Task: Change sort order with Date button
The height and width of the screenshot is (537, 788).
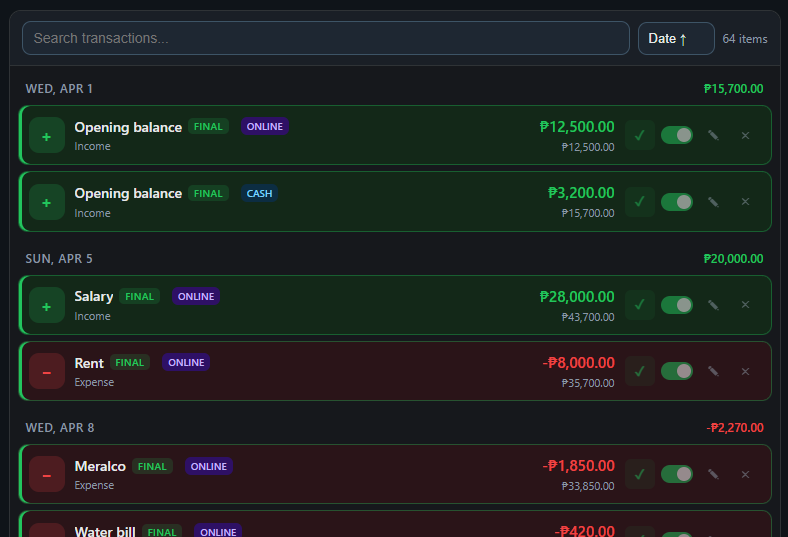Action: [676, 38]
